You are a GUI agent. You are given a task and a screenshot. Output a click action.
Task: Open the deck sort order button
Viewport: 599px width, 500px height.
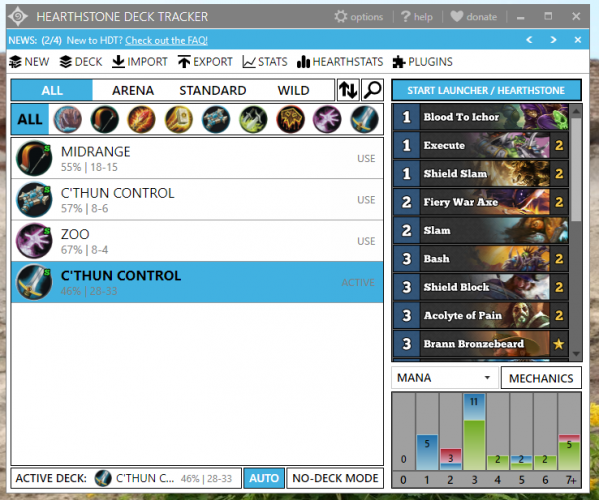[348, 90]
